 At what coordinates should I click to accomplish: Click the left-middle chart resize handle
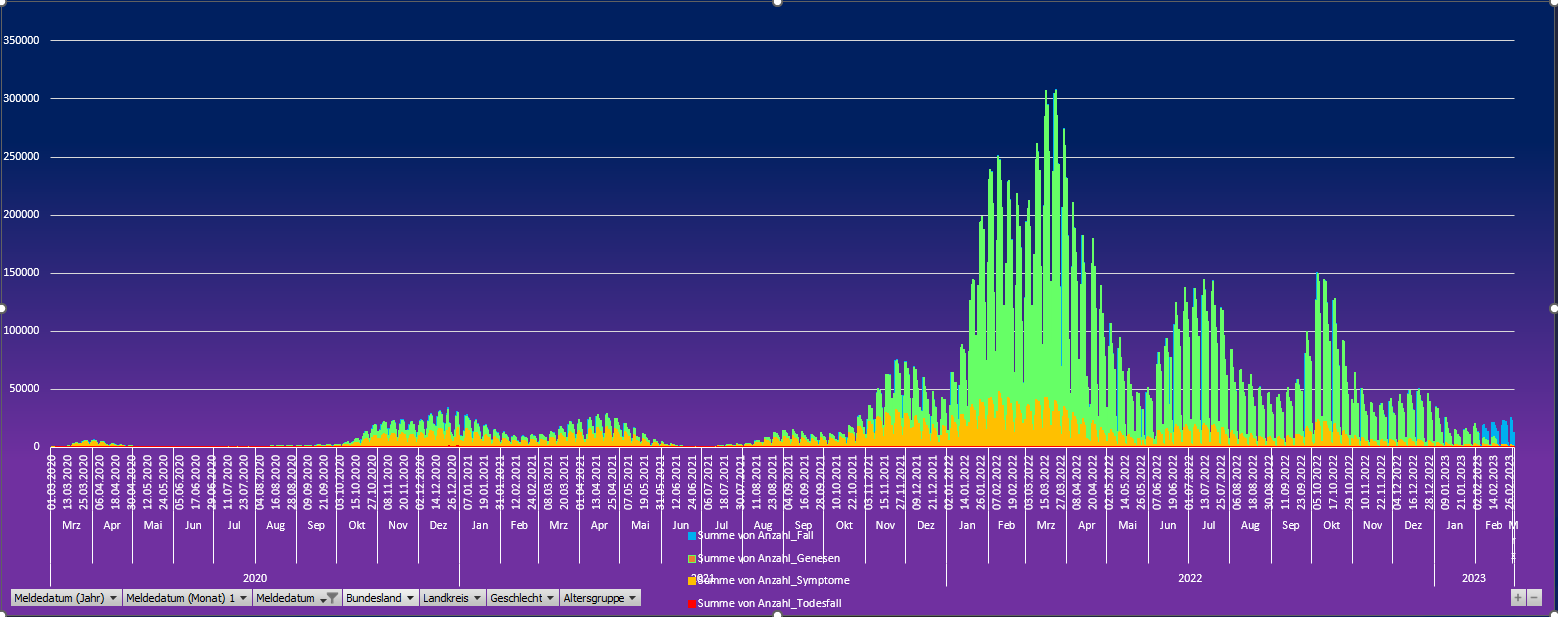click(3, 308)
